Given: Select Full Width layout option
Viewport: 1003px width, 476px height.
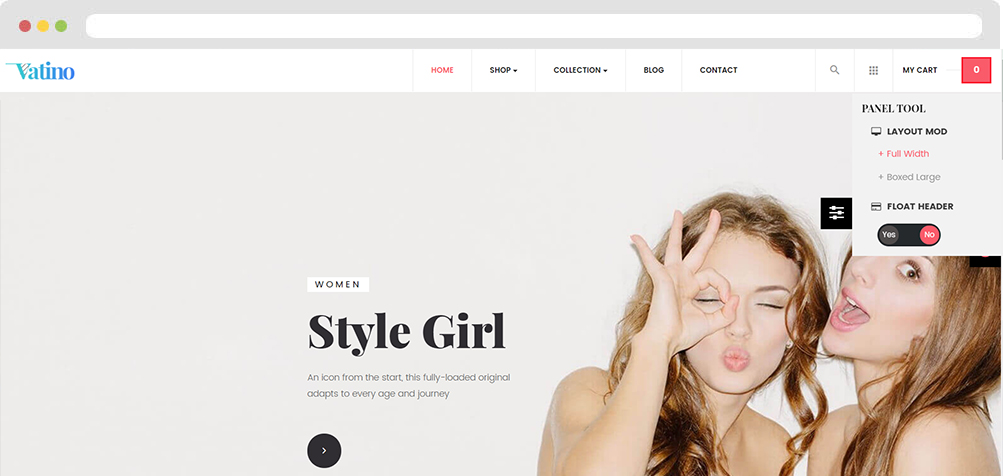Looking at the screenshot, I should click(x=903, y=154).
